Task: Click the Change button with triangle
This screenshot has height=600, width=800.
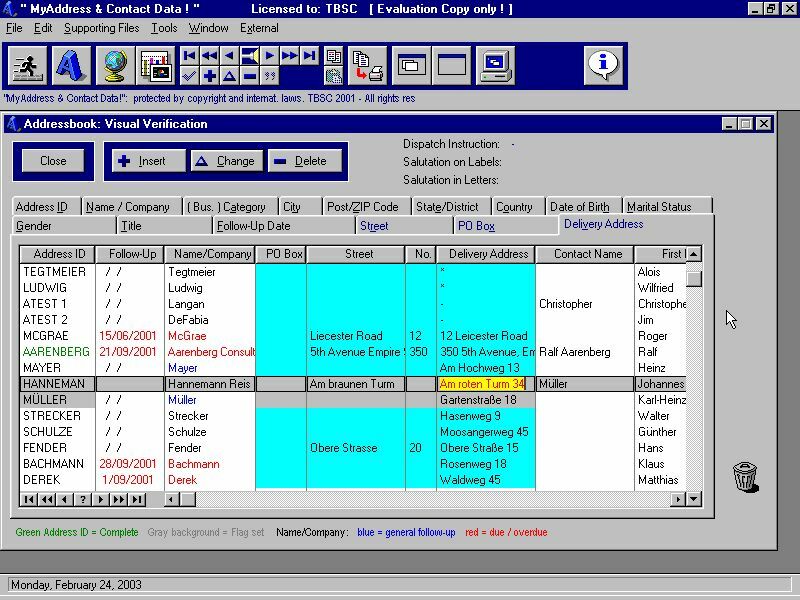Action: tap(227, 161)
